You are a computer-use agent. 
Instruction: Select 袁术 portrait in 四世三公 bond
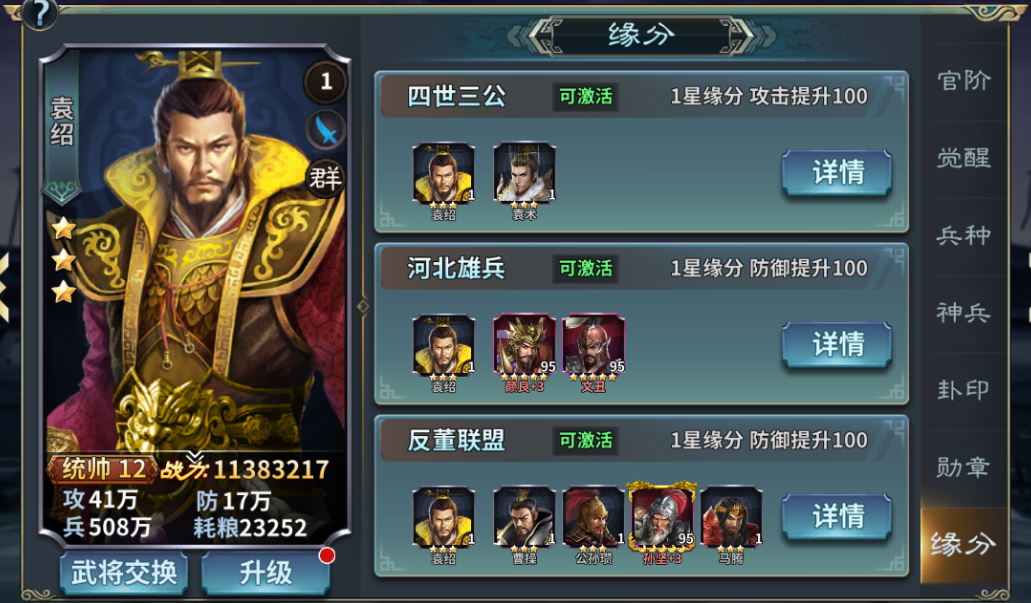point(524,174)
